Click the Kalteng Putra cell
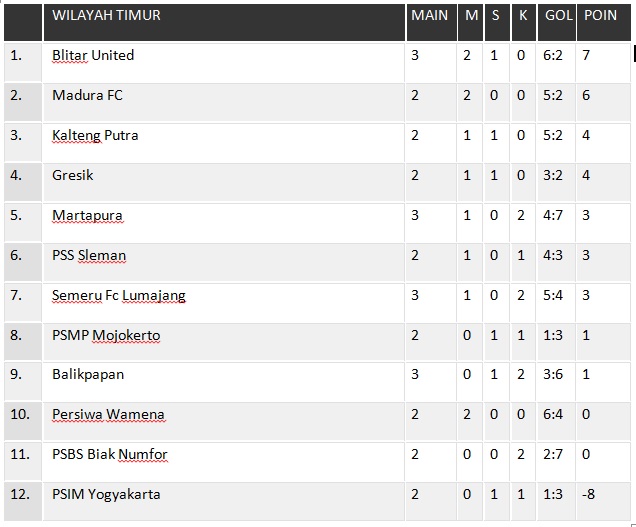Image resolution: width=636 pixels, height=527 pixels. click(x=95, y=136)
